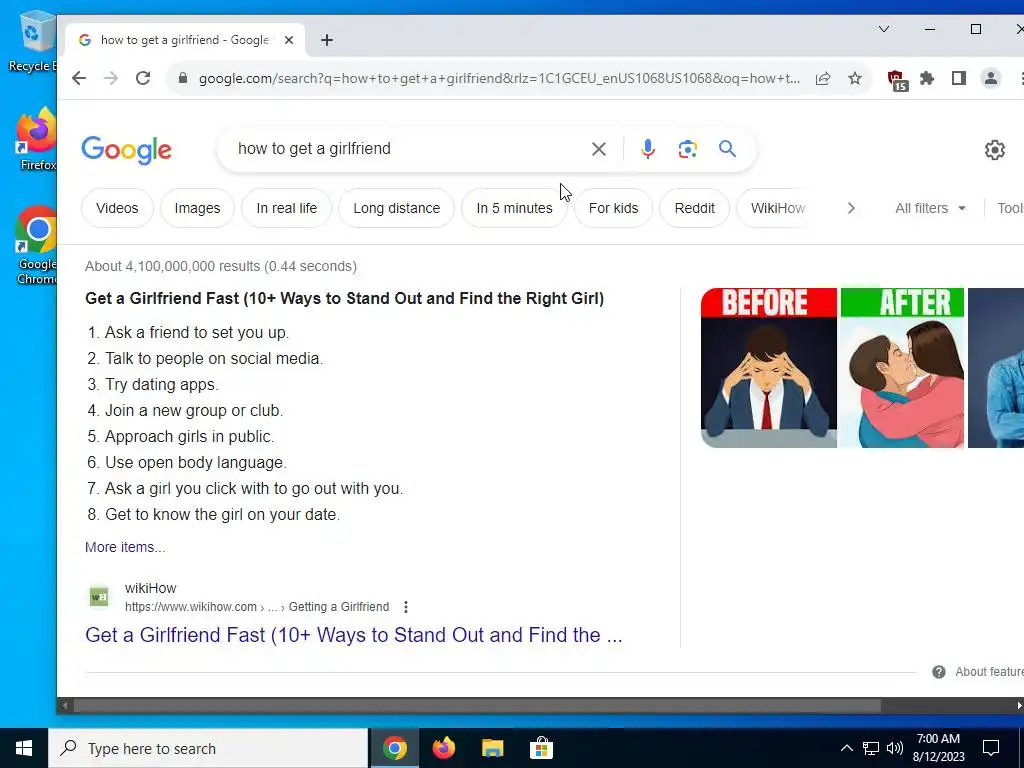
Task: Open the AFTER thumbnail image
Action: 902,368
